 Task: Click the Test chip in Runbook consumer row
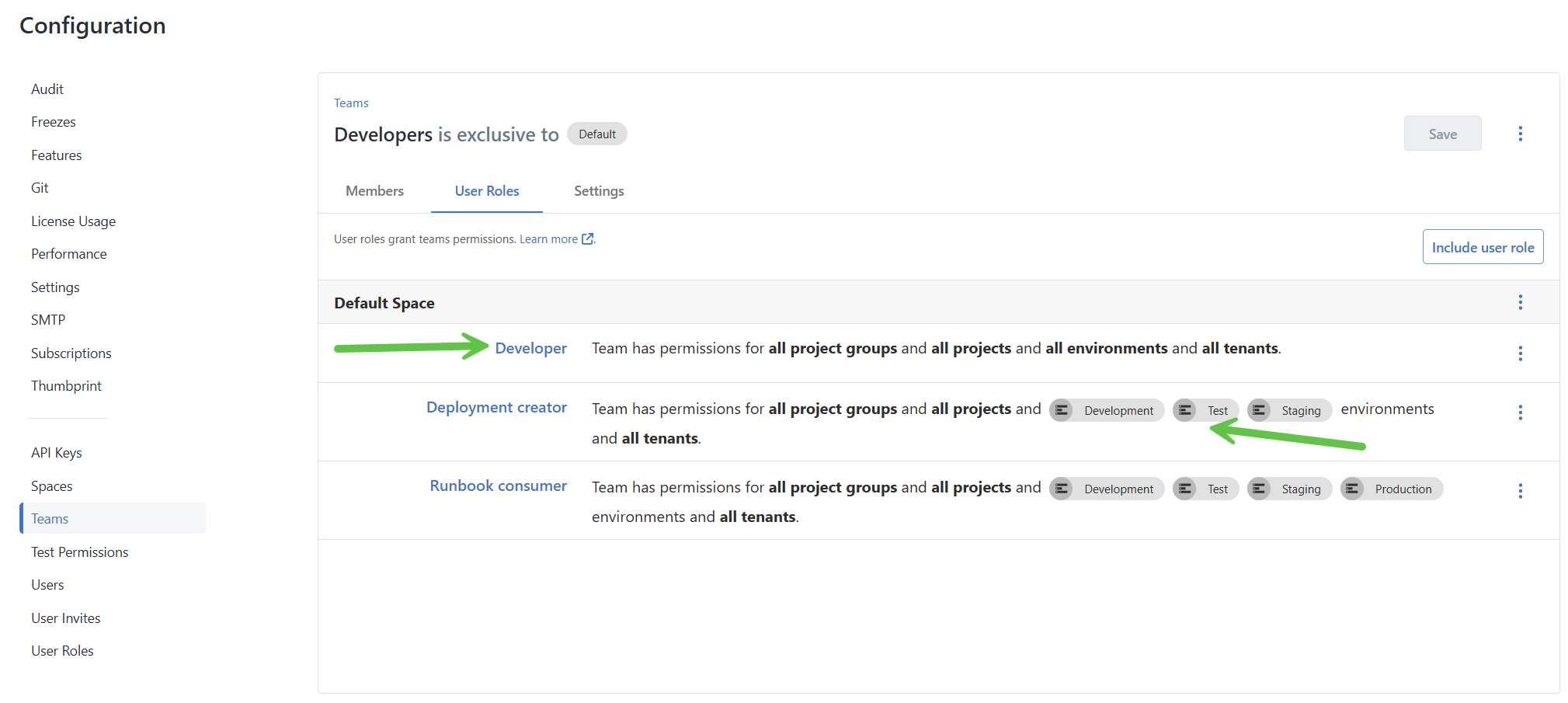pyautogui.click(x=1206, y=489)
